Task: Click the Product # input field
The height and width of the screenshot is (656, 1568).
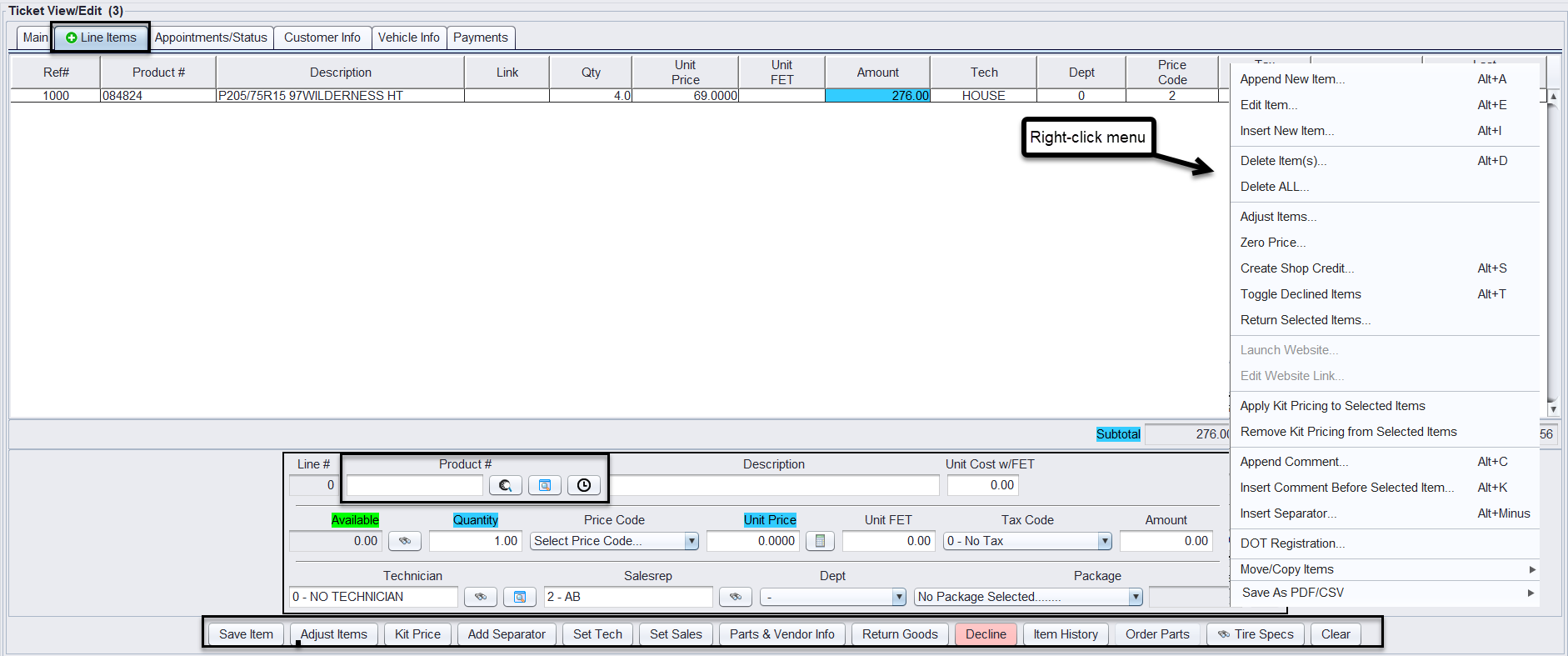Action: coord(414,485)
